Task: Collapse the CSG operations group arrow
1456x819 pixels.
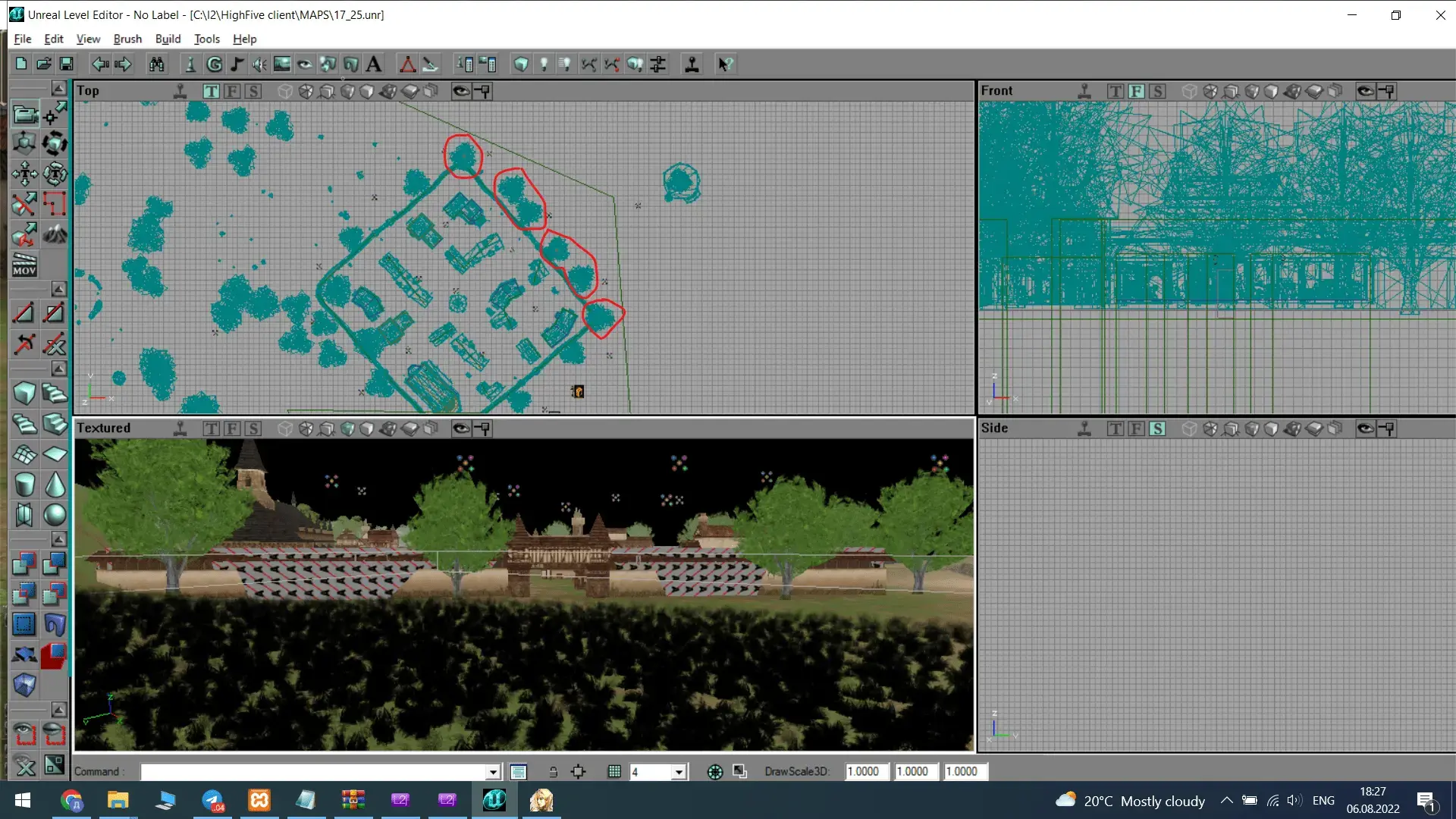Action: click(x=58, y=539)
